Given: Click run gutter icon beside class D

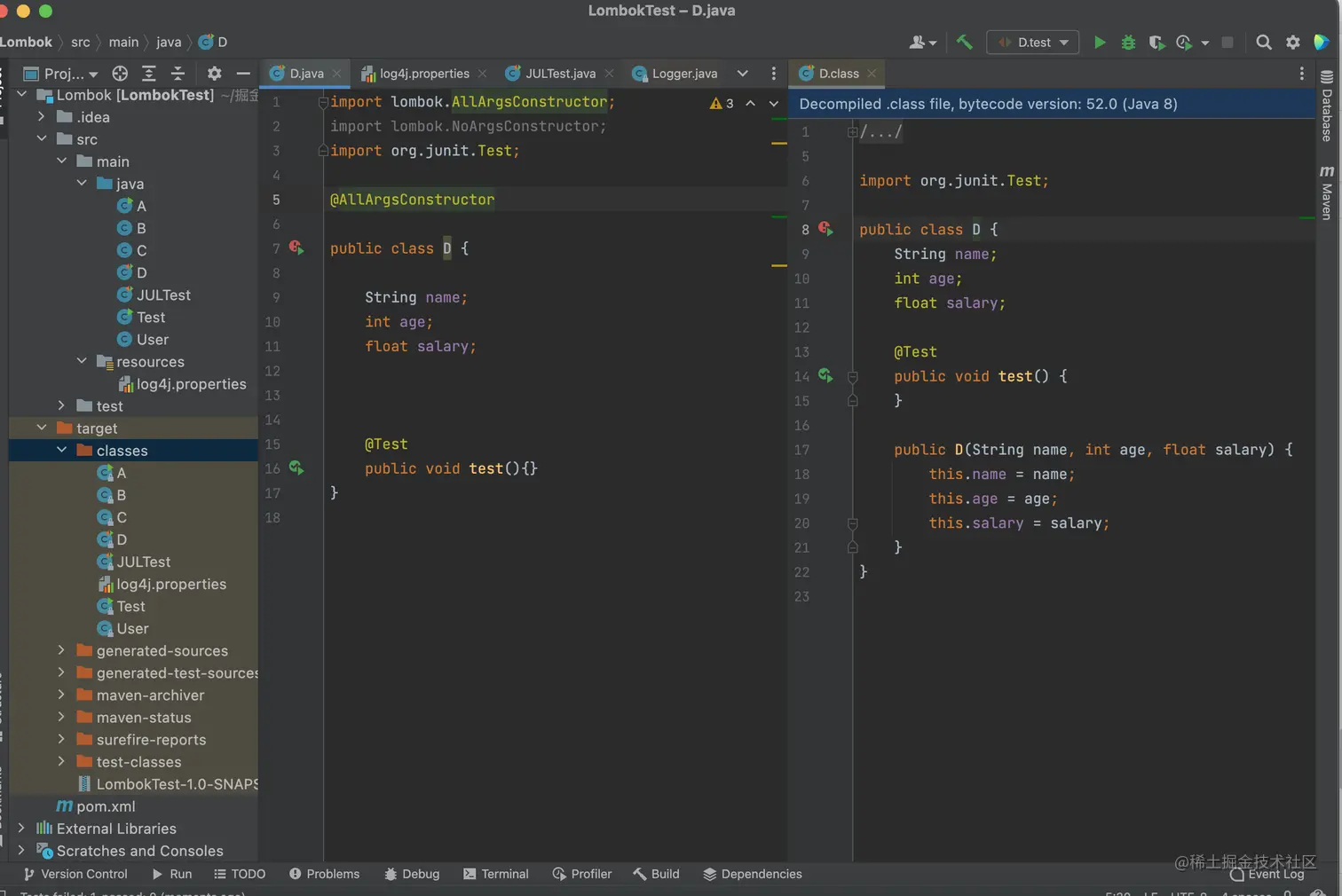Looking at the screenshot, I should click(x=296, y=248).
